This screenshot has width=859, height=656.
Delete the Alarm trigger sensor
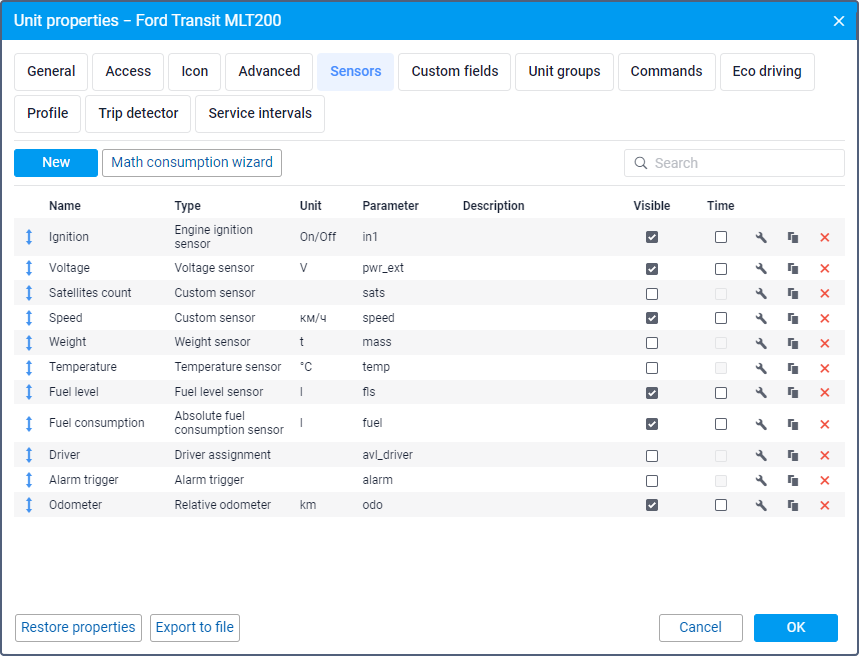coord(824,481)
